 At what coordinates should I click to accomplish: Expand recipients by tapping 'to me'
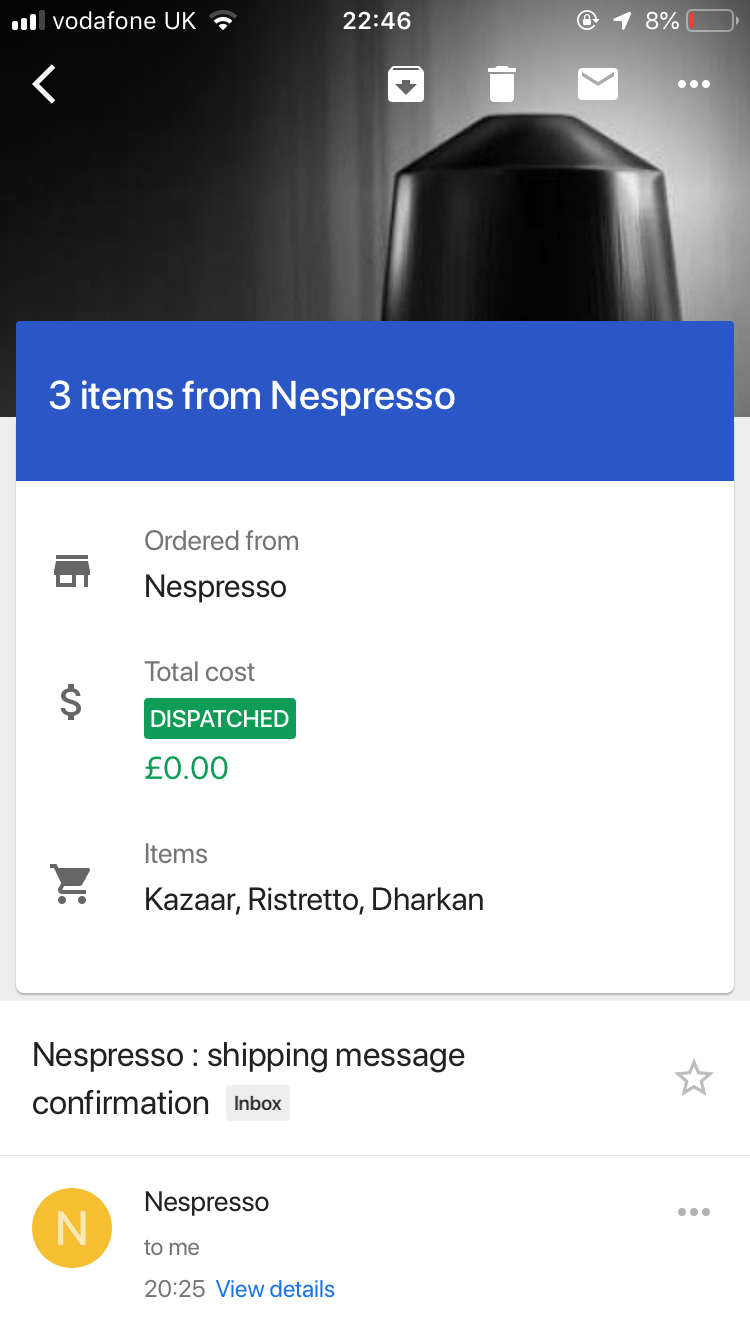coord(172,1247)
